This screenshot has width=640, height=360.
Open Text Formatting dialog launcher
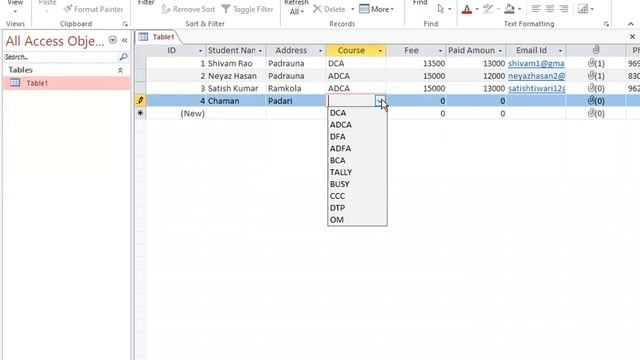pyautogui.click(x=606, y=24)
